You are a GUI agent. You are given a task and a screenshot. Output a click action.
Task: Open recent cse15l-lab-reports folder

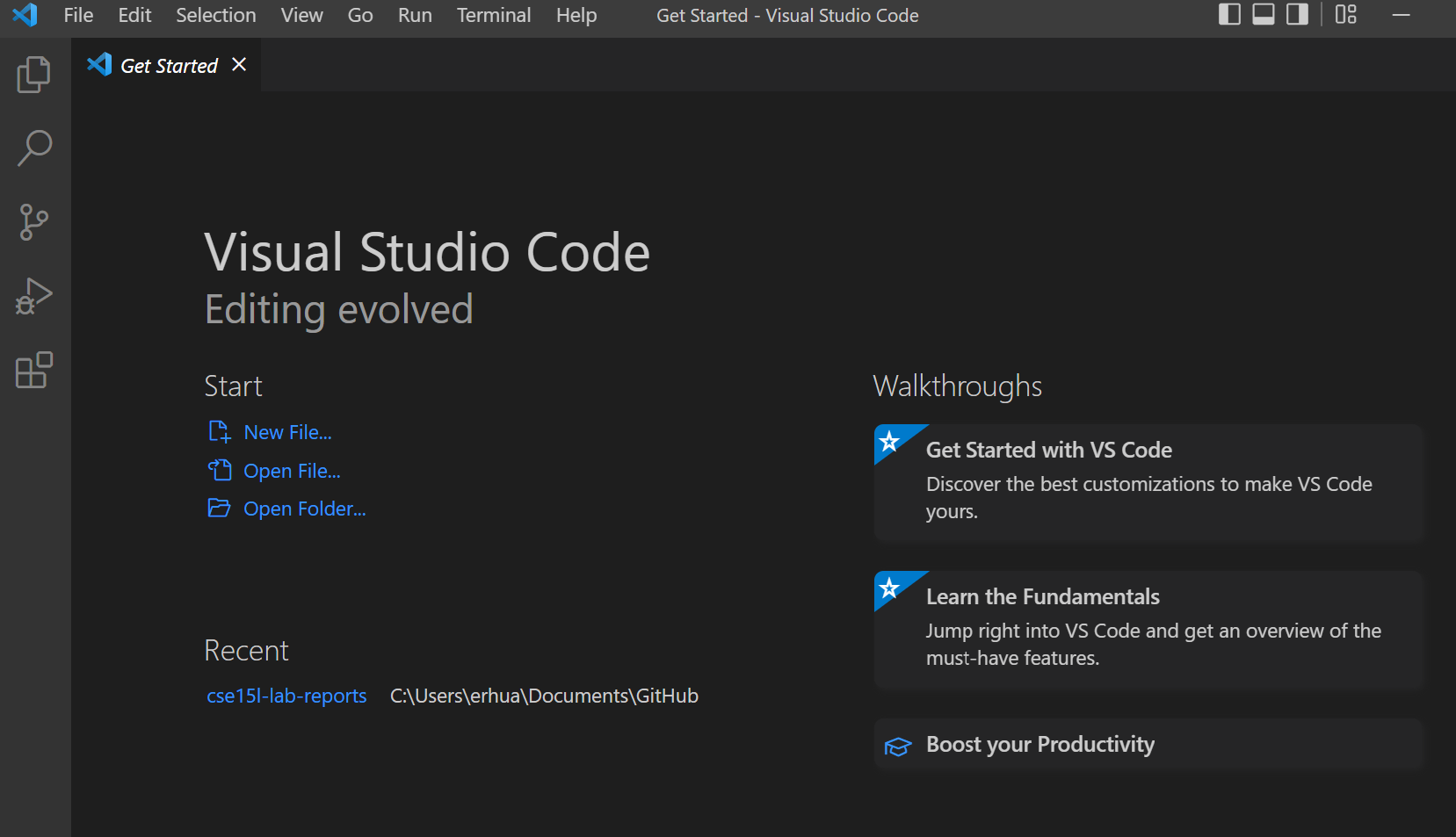[286, 696]
